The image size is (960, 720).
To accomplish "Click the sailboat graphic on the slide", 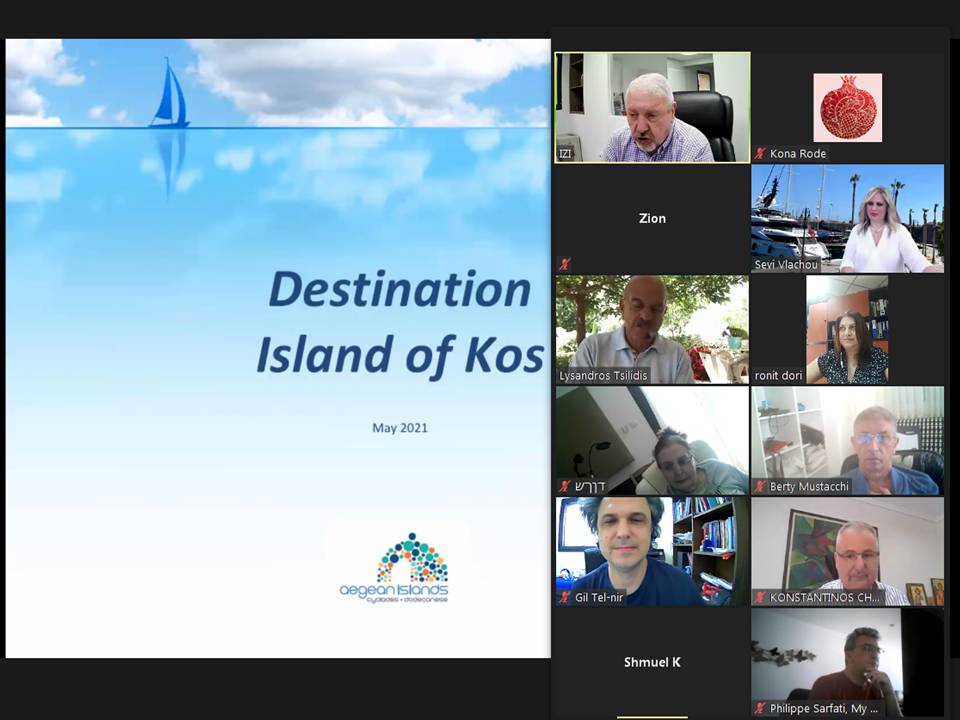I will pyautogui.click(x=169, y=94).
